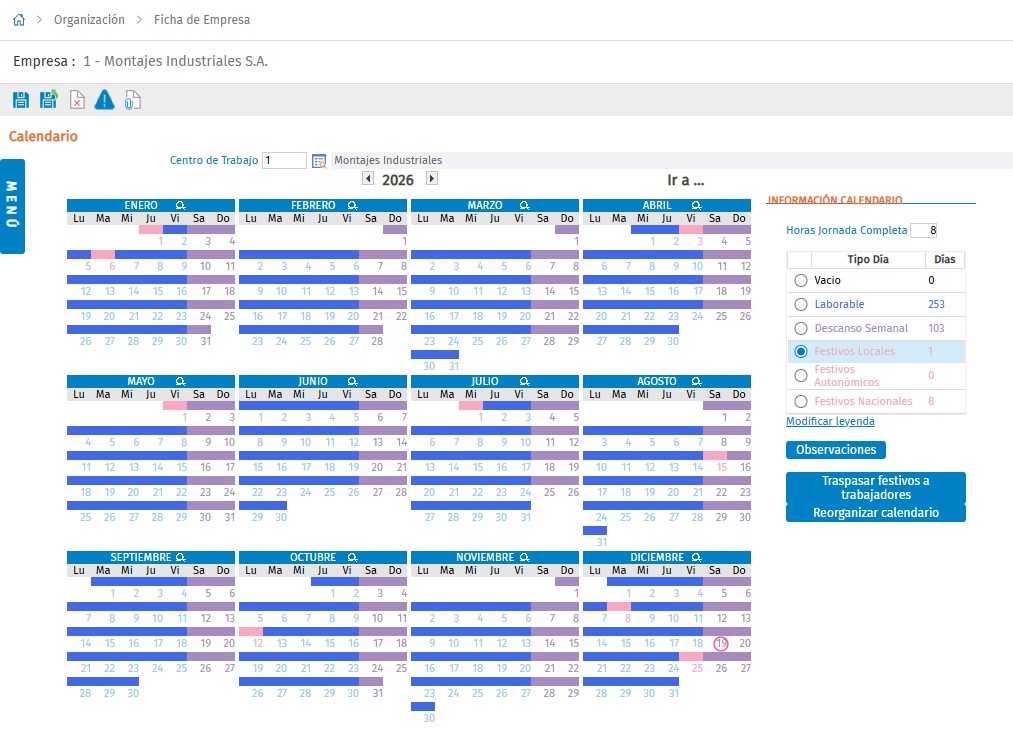Click Horas Jornada Completa field
The image size is (1013, 729).
(x=923, y=230)
